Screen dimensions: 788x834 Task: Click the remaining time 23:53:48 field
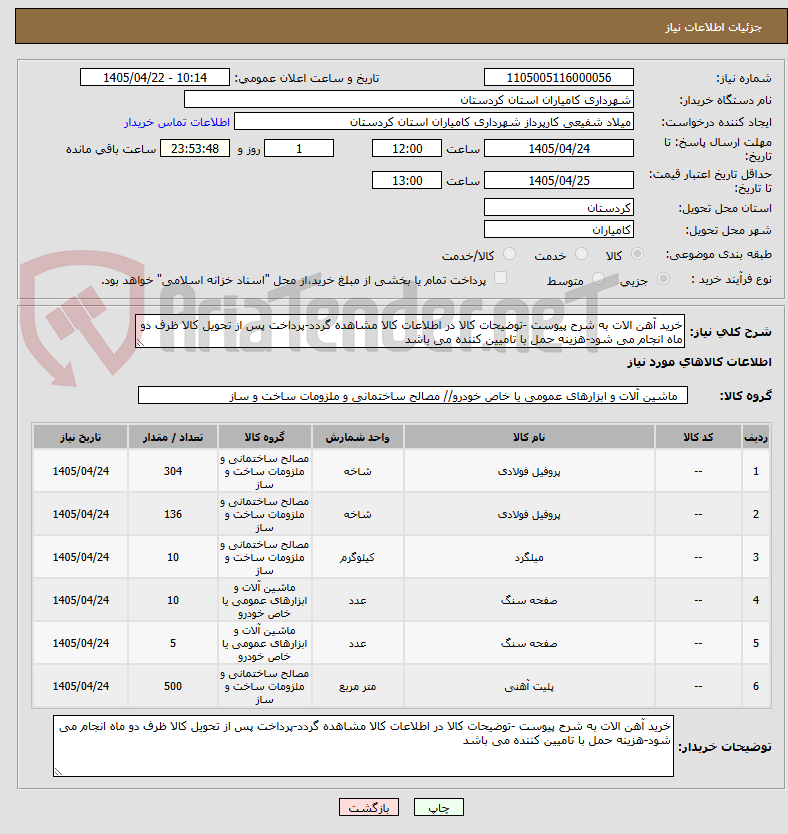(195, 148)
